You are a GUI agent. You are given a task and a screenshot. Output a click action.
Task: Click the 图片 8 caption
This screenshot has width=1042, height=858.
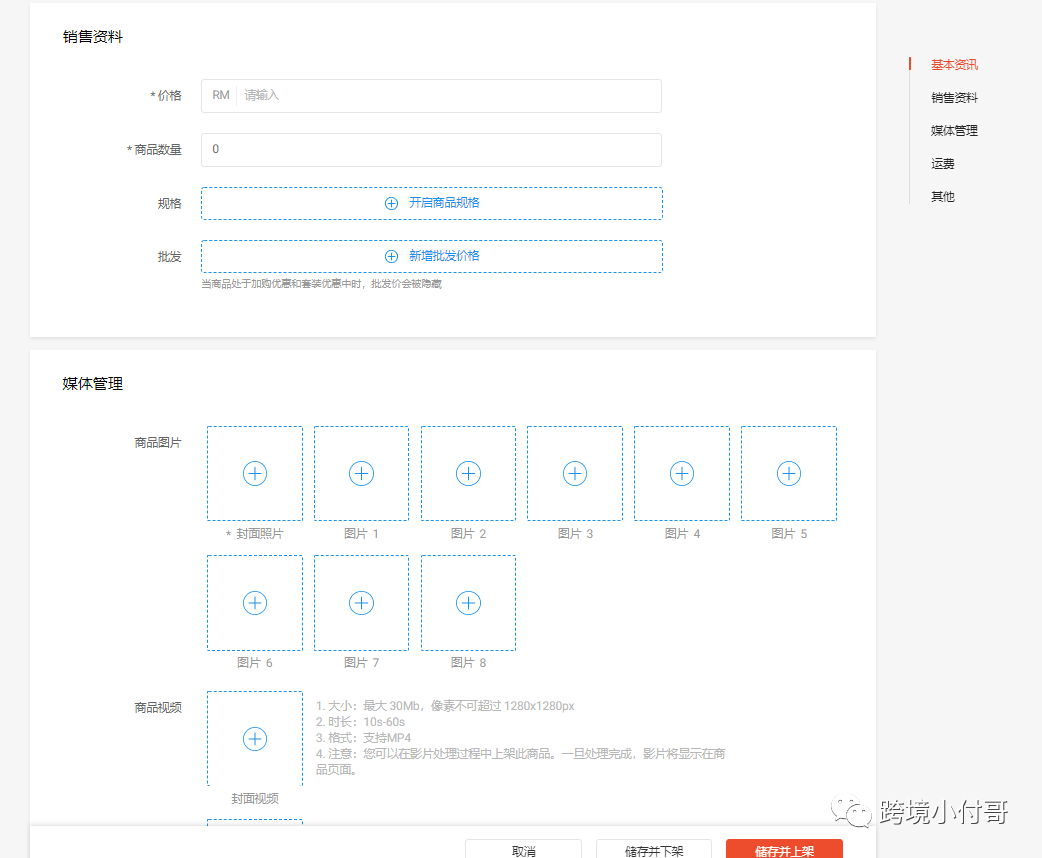pyautogui.click(x=469, y=663)
